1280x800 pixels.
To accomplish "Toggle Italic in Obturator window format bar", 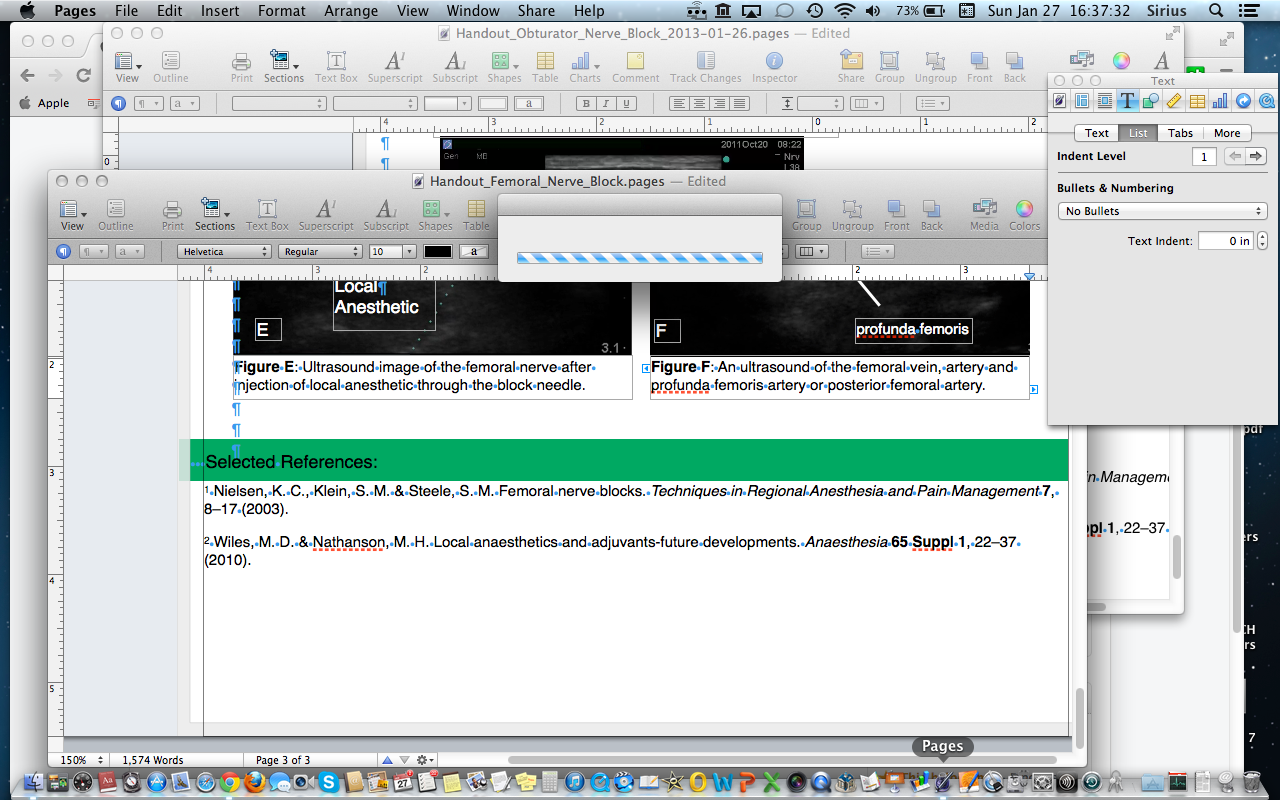I will point(606,103).
